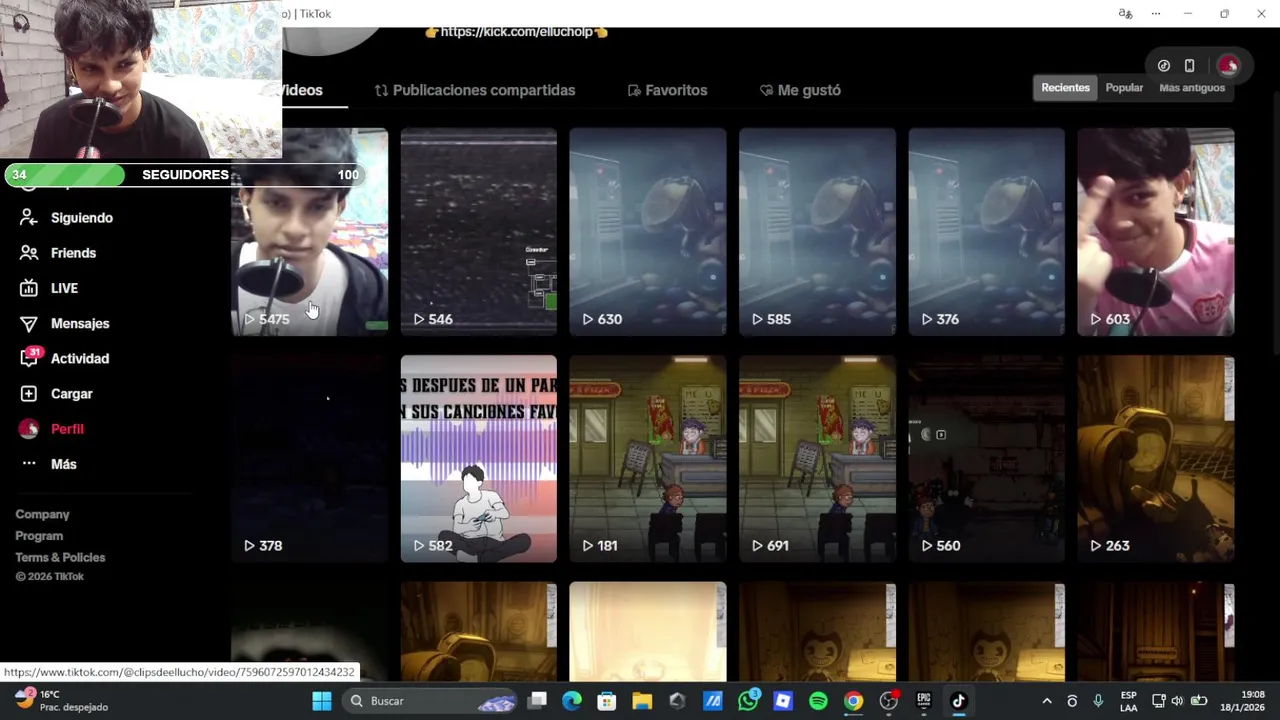Open the Windows Start menu
The width and height of the screenshot is (1280, 720).
tap(321, 701)
